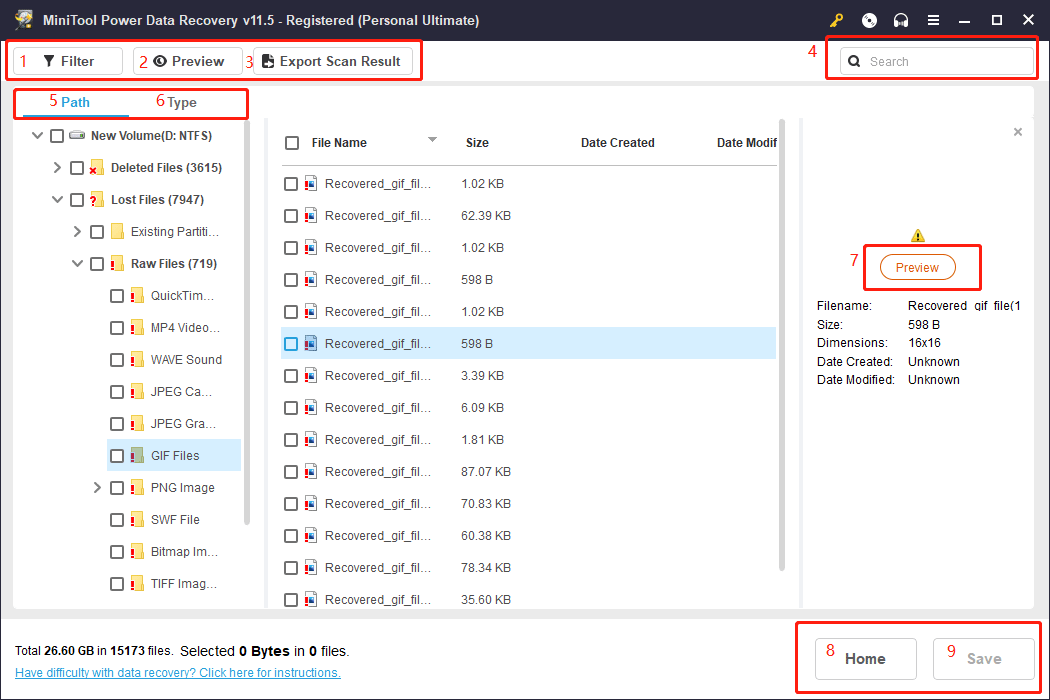Screen dimensions: 1050x700
Task: Collapse the New Volume(D: NTFS) node
Action: (38, 135)
